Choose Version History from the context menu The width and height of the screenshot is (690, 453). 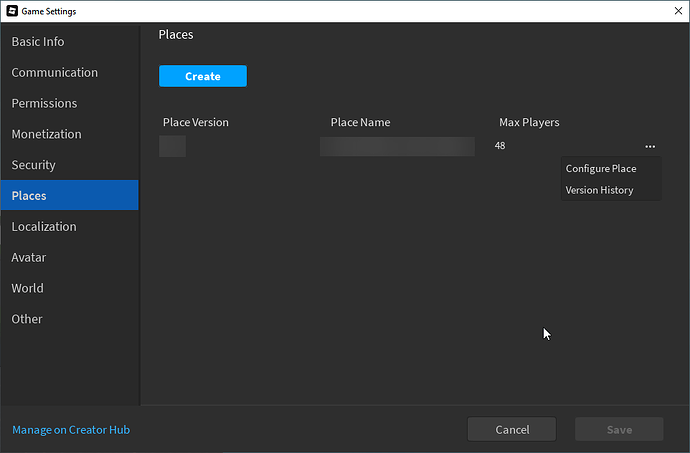[599, 190]
